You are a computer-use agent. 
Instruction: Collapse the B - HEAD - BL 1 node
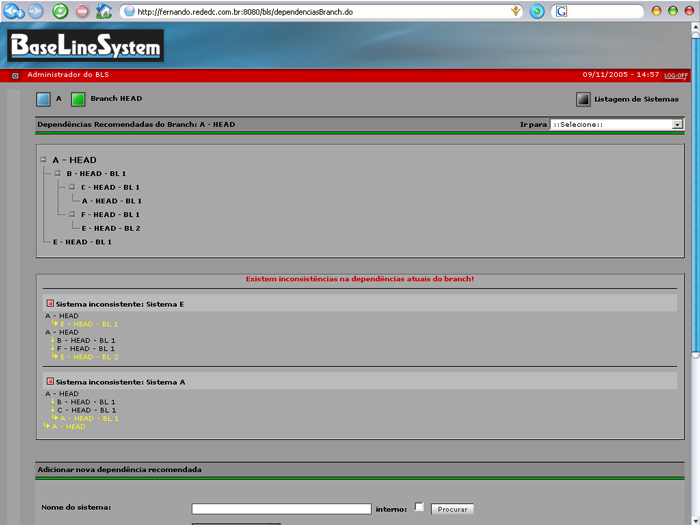coord(58,173)
